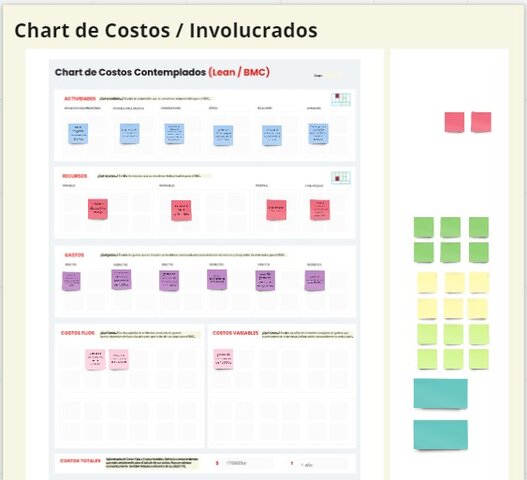Select the first red sticky note in Recursos
Viewport: 527px width, 480px height.
98,209
